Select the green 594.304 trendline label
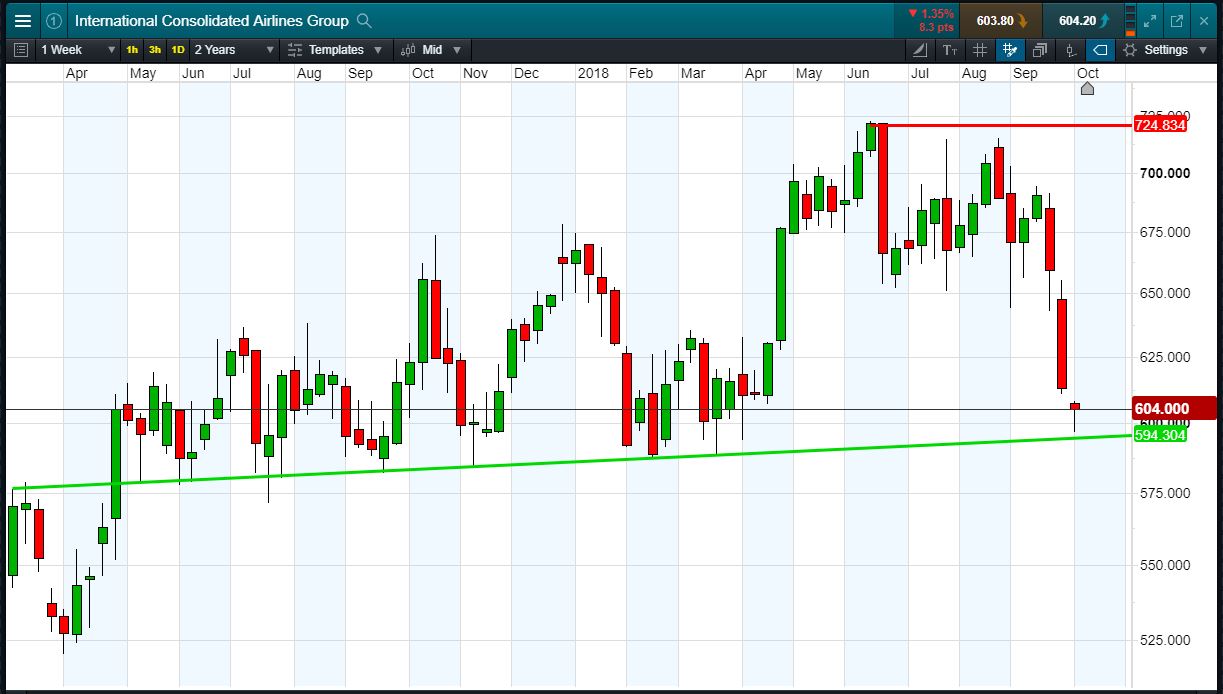Image resolution: width=1223 pixels, height=694 pixels. coord(1160,435)
